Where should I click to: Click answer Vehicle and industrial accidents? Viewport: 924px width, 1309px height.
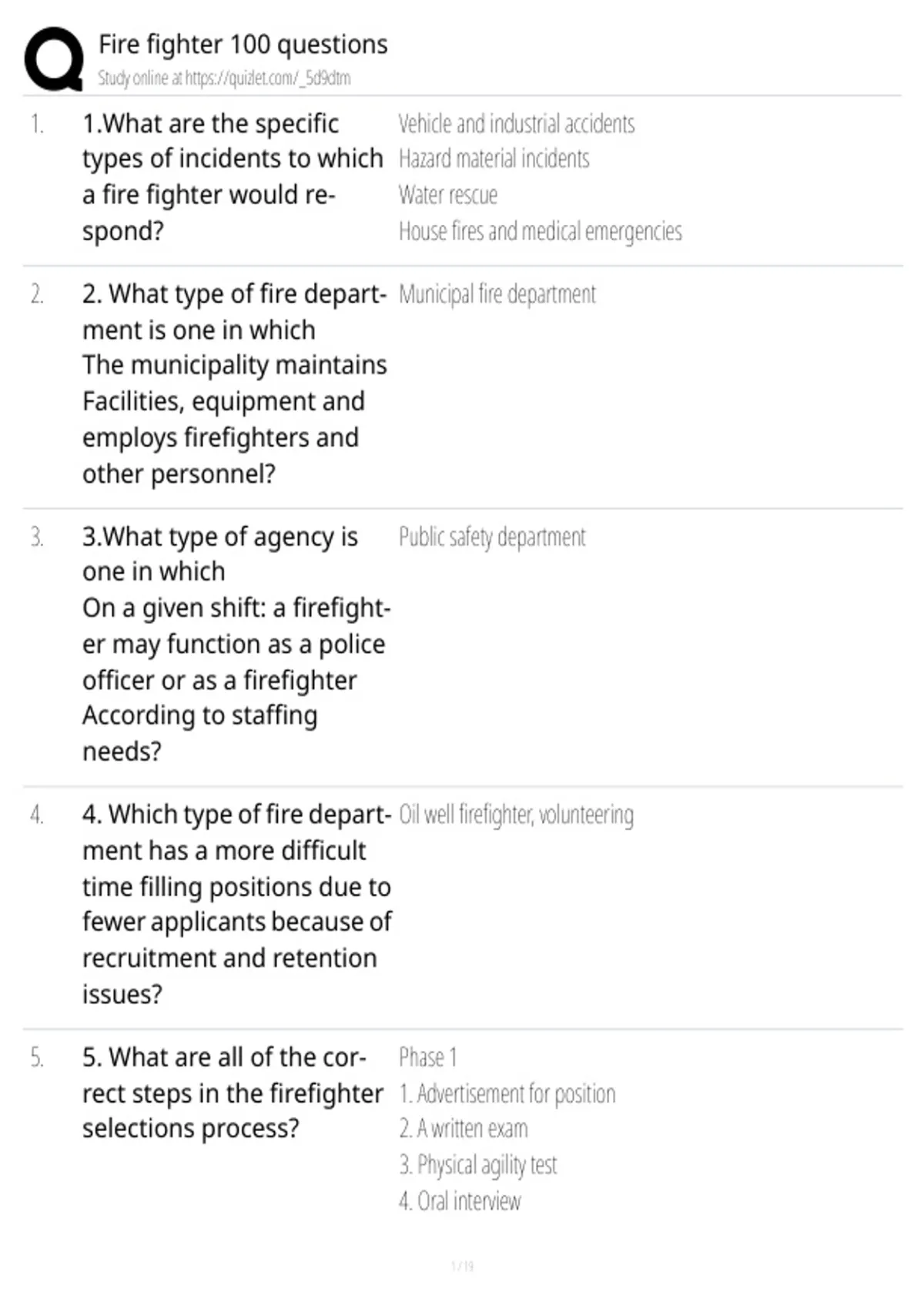point(517,124)
